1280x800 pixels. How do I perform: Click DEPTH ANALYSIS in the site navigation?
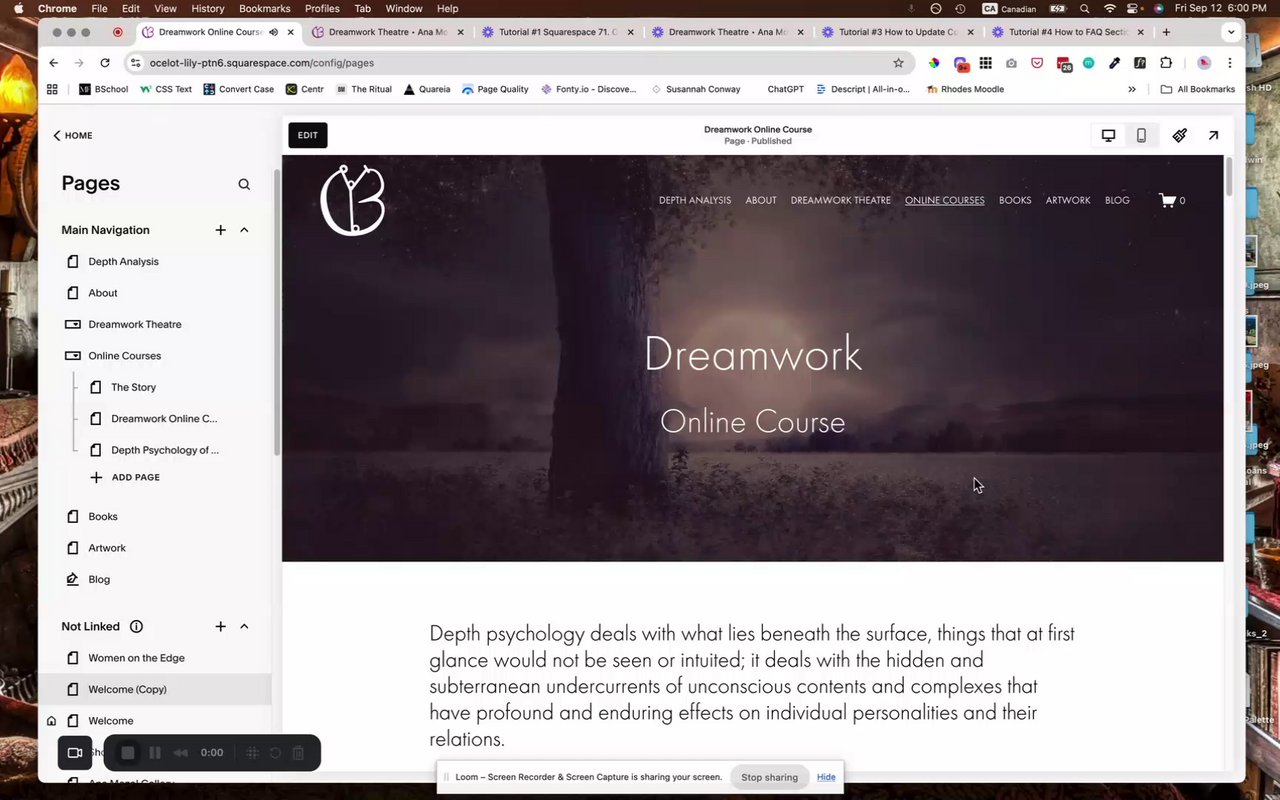coord(695,200)
